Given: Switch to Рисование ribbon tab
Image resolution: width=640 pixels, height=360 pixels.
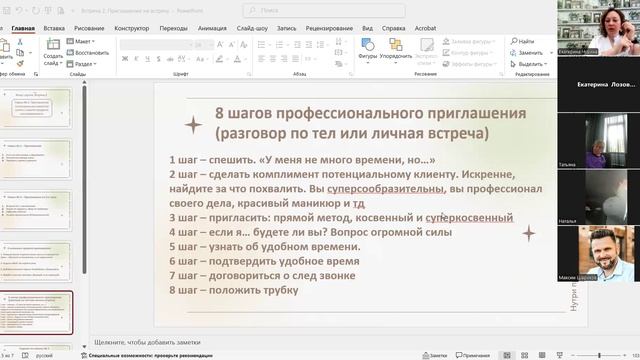Looking at the screenshot, I should [89, 28].
